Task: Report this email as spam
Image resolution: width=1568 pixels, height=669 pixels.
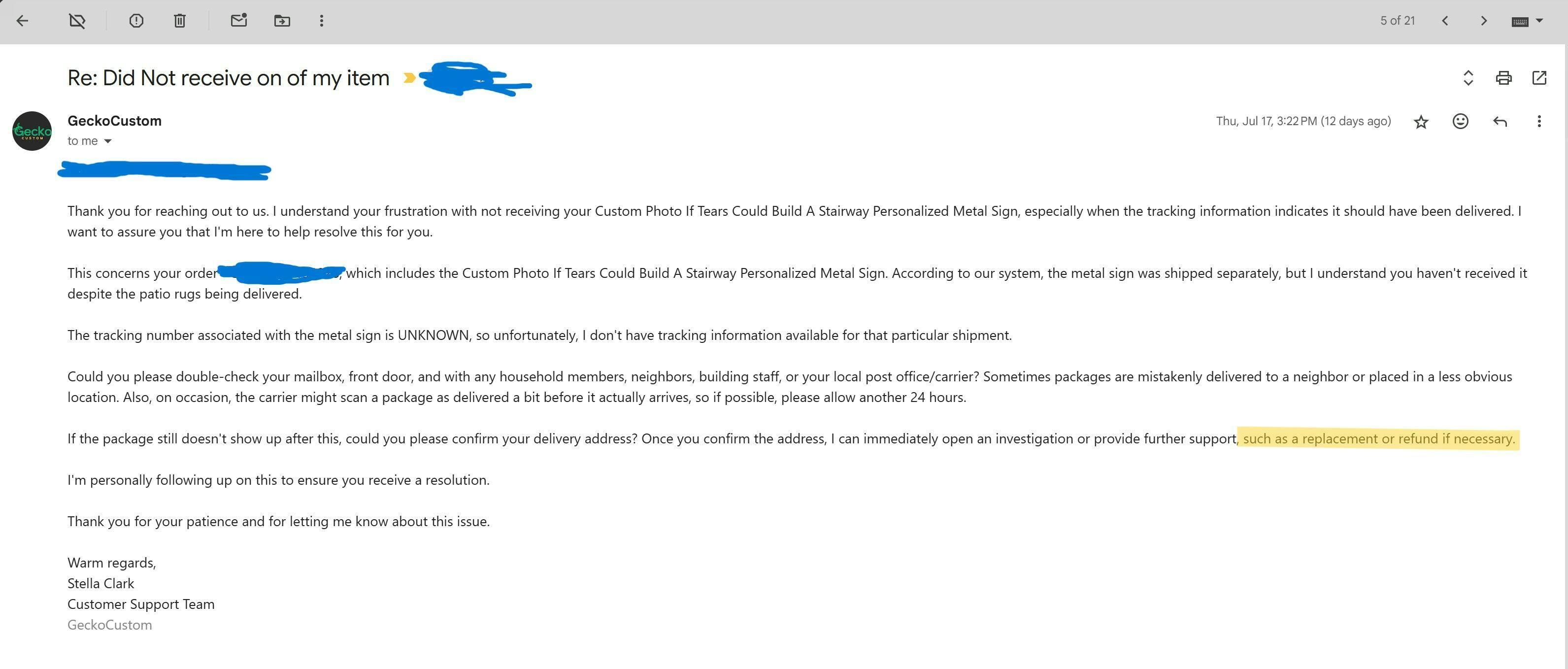Action: click(136, 21)
